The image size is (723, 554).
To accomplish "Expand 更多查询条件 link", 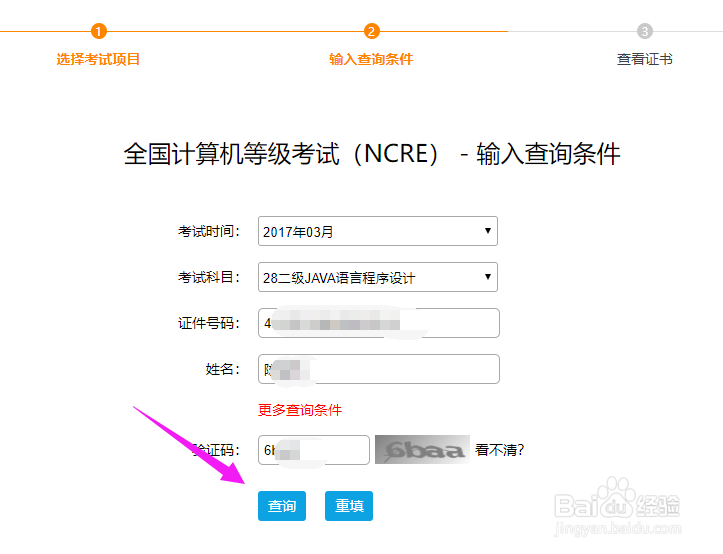I will tap(300, 410).
